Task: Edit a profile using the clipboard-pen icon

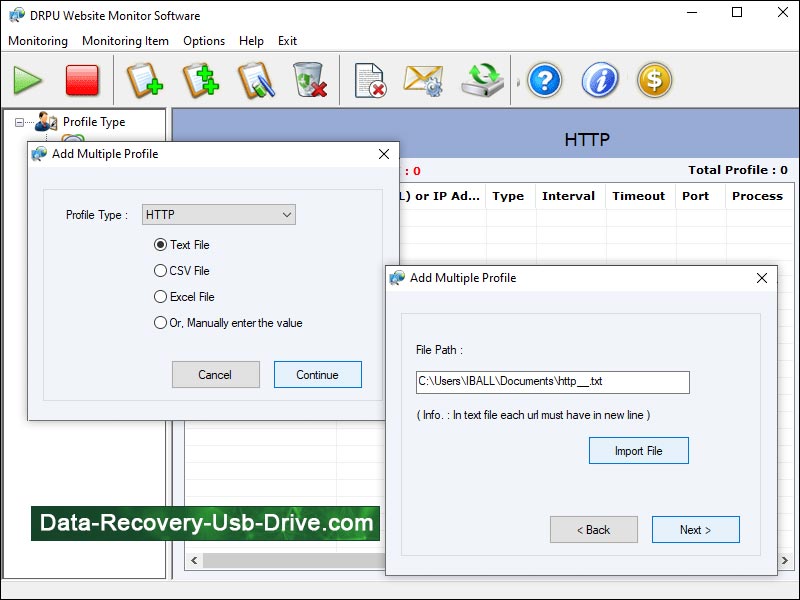Action: (x=257, y=81)
